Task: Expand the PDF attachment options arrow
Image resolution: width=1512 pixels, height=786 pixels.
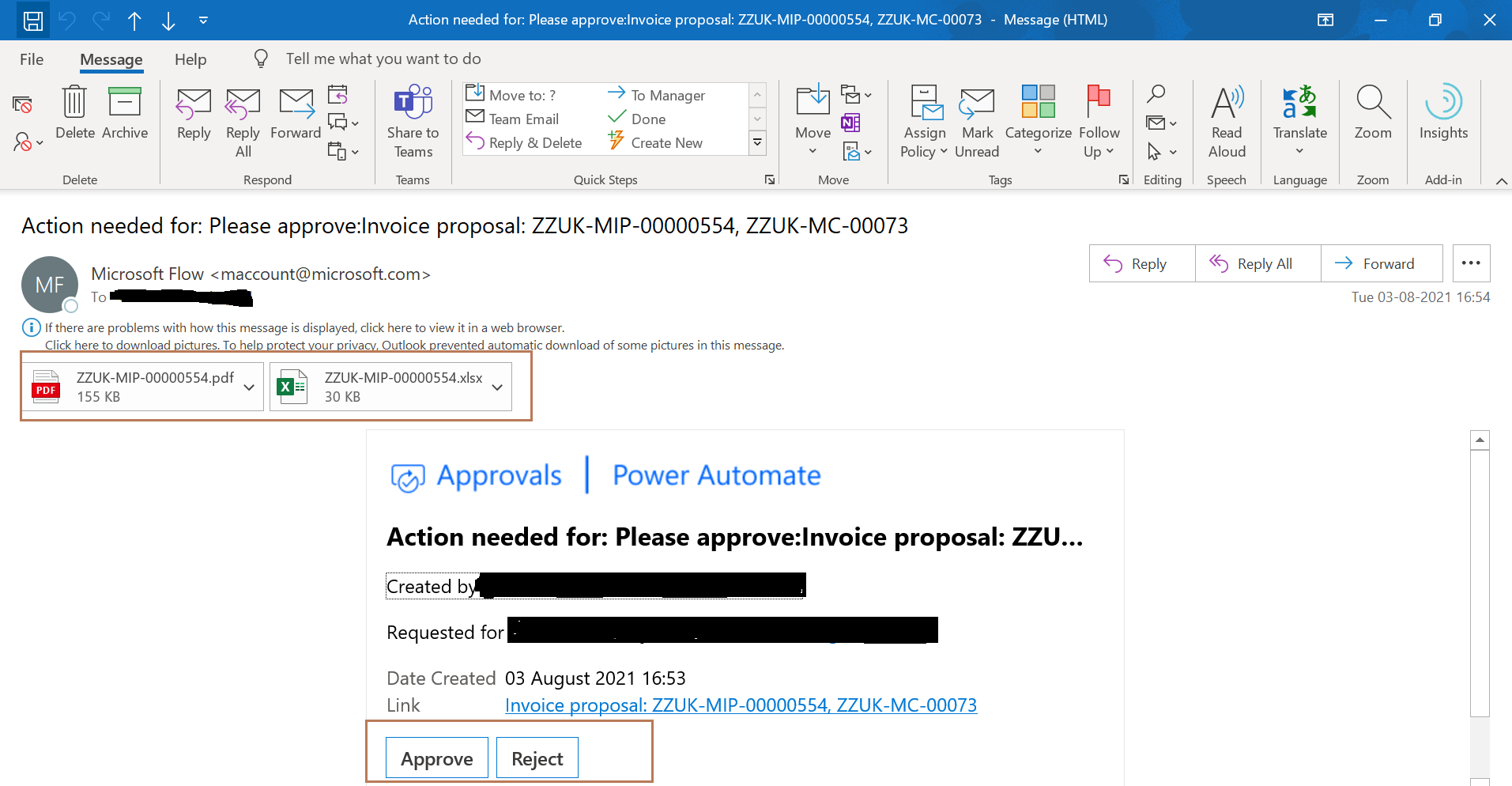Action: click(249, 387)
